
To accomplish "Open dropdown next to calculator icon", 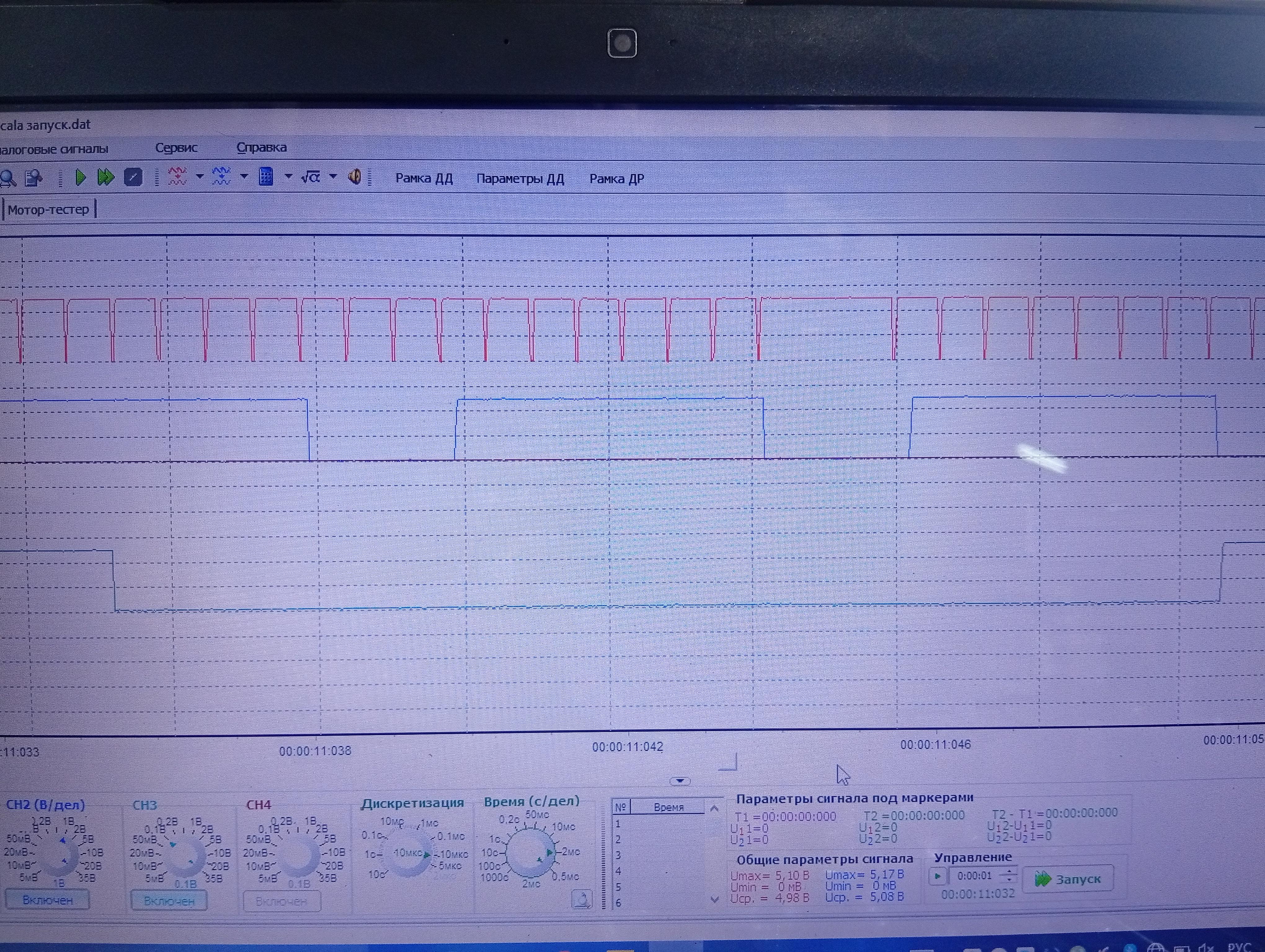I will click(x=289, y=177).
